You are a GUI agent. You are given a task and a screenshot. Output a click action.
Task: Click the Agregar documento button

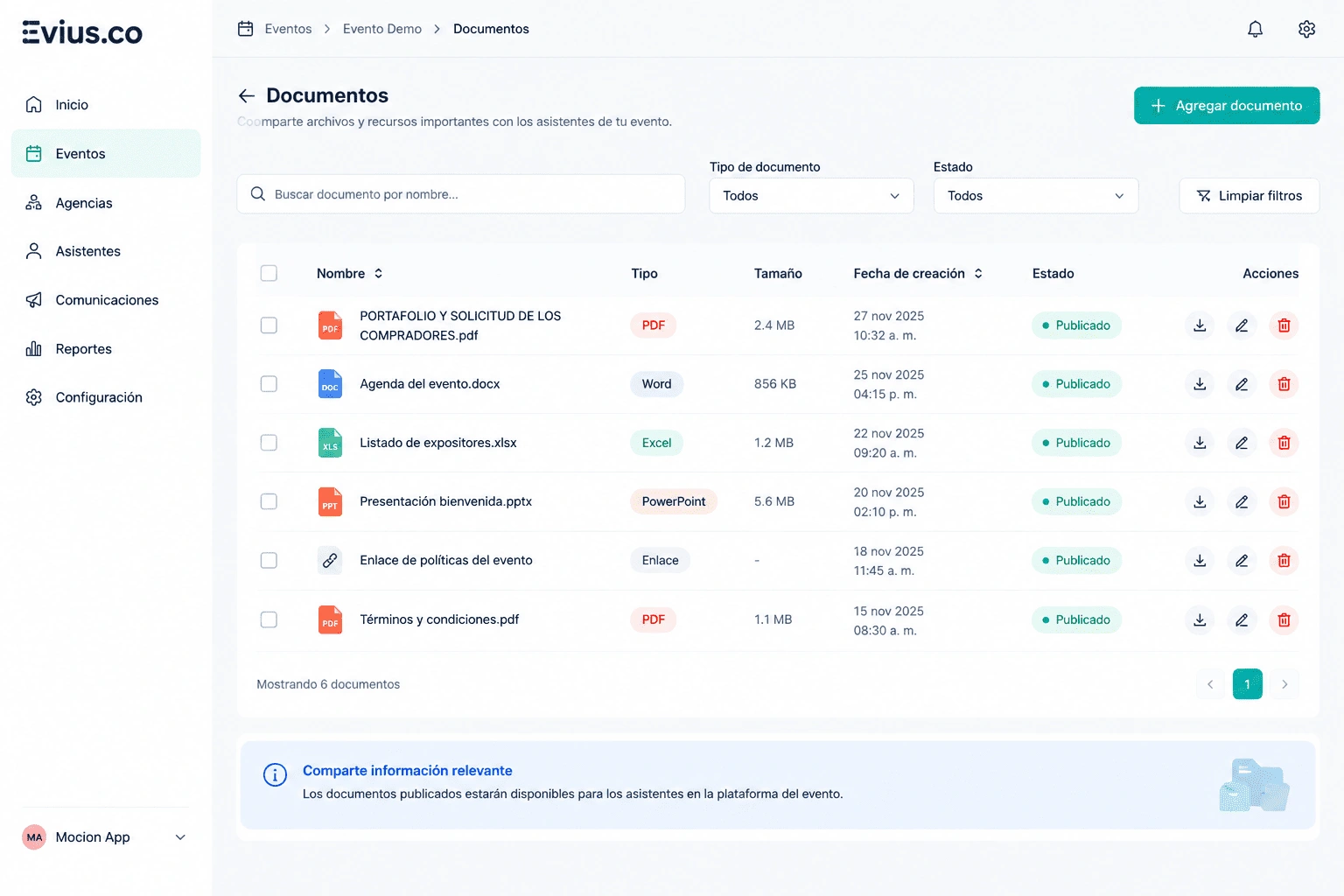(x=1227, y=106)
